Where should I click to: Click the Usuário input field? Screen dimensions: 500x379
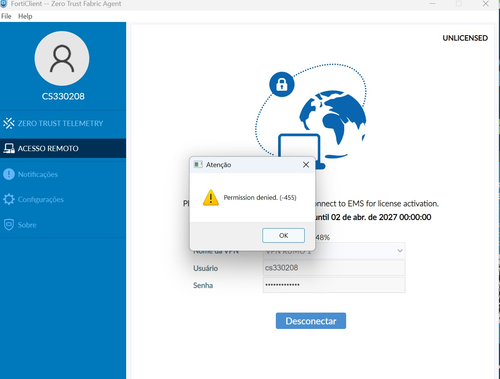[334, 268]
